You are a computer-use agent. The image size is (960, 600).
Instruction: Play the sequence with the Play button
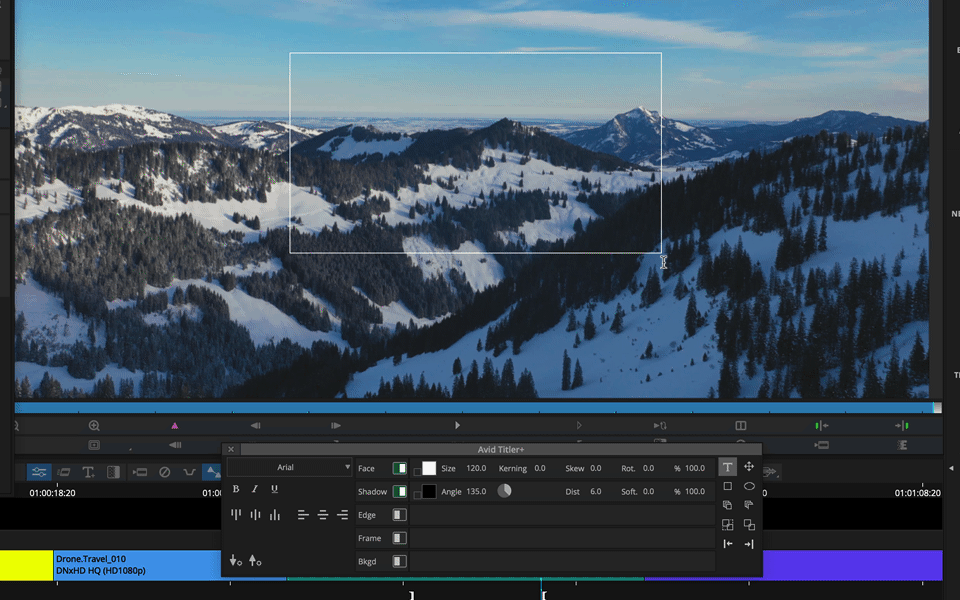pos(457,426)
